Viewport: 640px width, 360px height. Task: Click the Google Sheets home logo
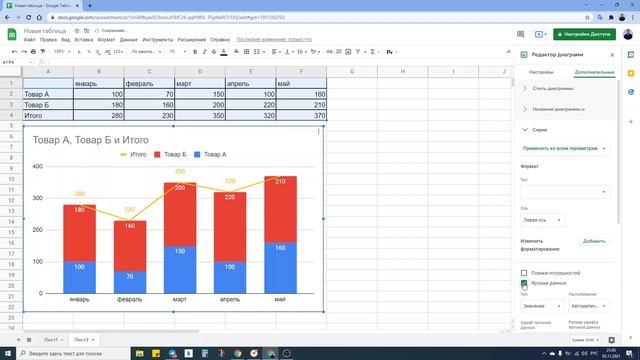tap(12, 34)
